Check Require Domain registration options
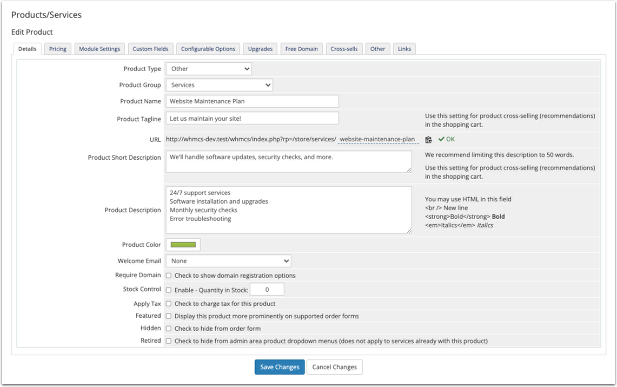617x387 pixels. pos(168,276)
